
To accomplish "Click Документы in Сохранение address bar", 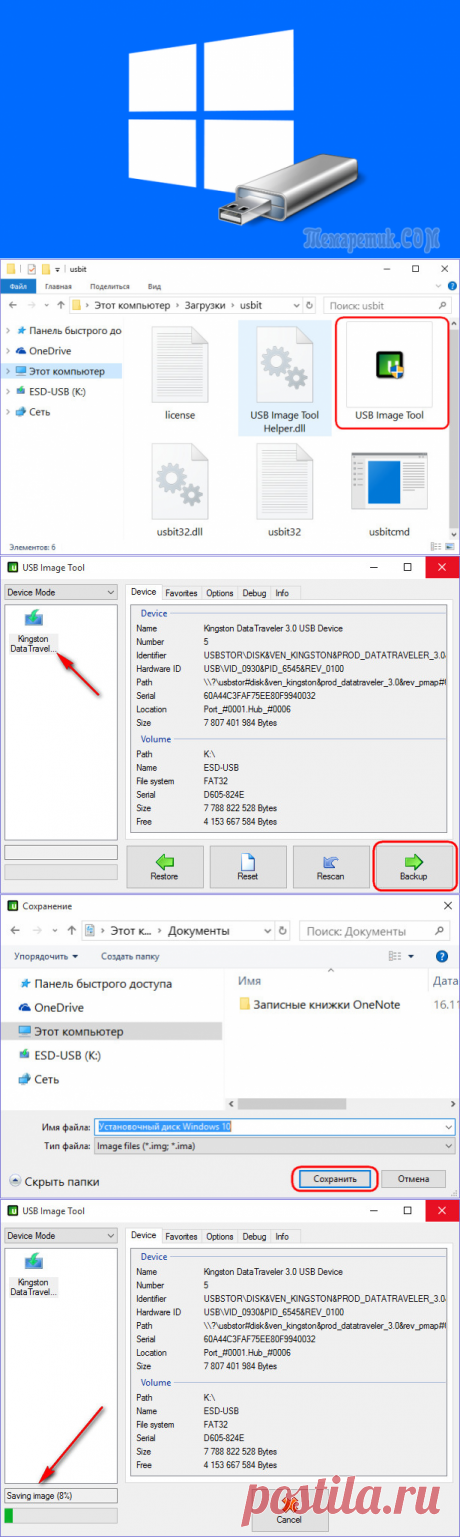I will [x=198, y=930].
